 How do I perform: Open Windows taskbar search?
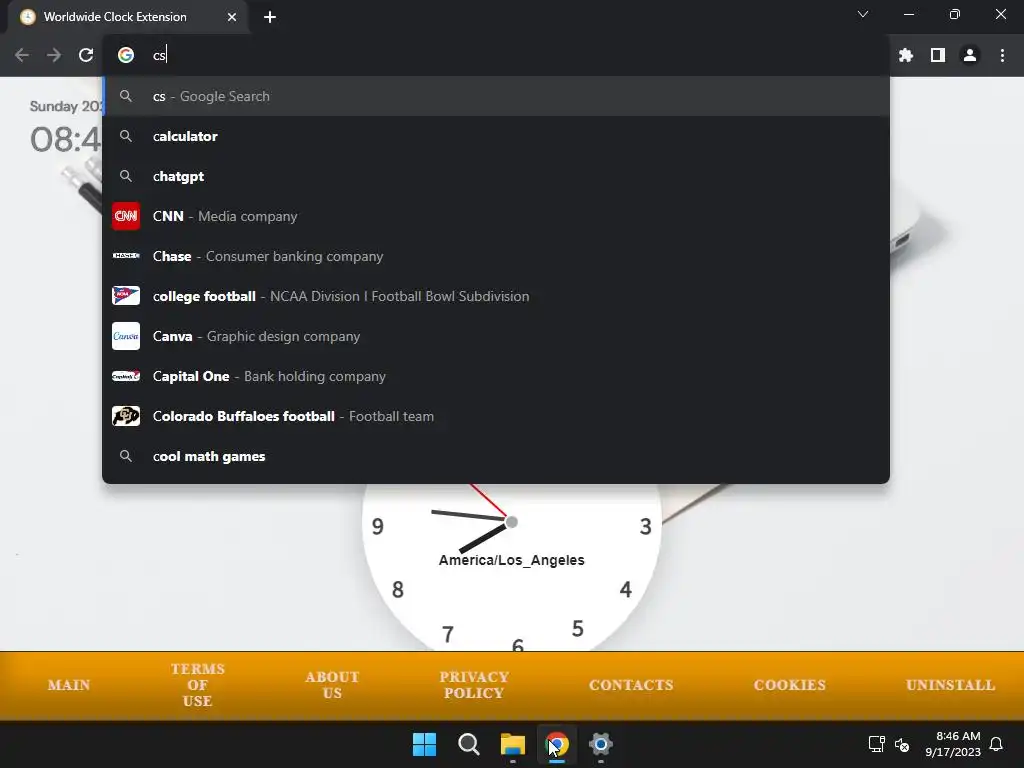tap(469, 744)
